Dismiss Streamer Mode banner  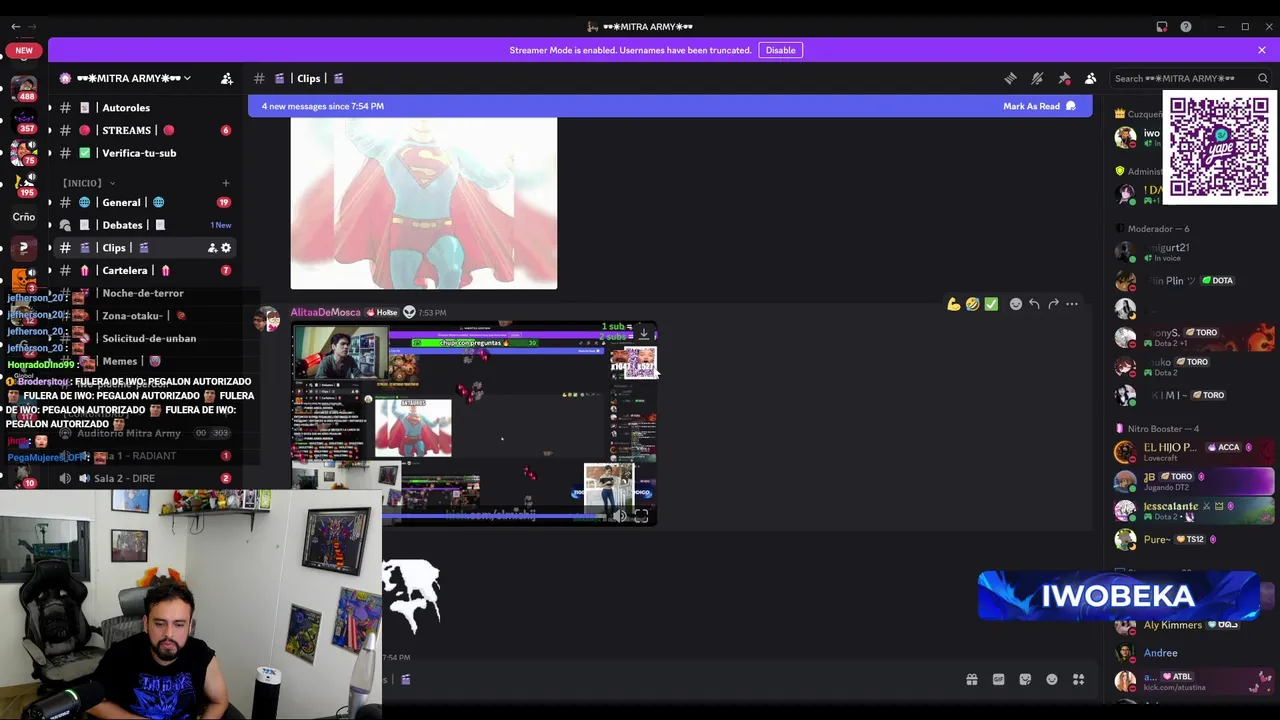tap(1262, 50)
